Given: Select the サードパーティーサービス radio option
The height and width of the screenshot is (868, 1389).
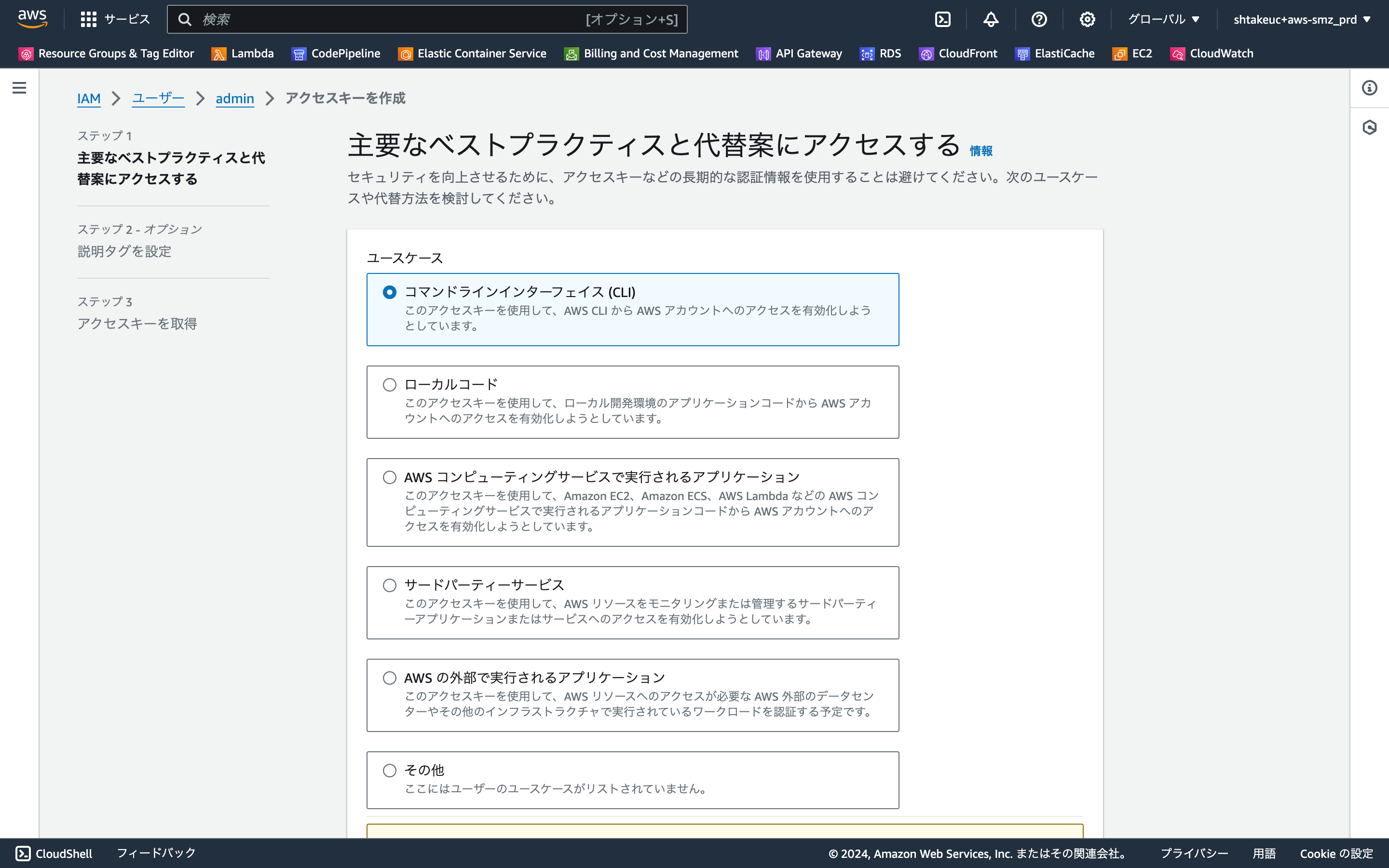Looking at the screenshot, I should click(389, 585).
